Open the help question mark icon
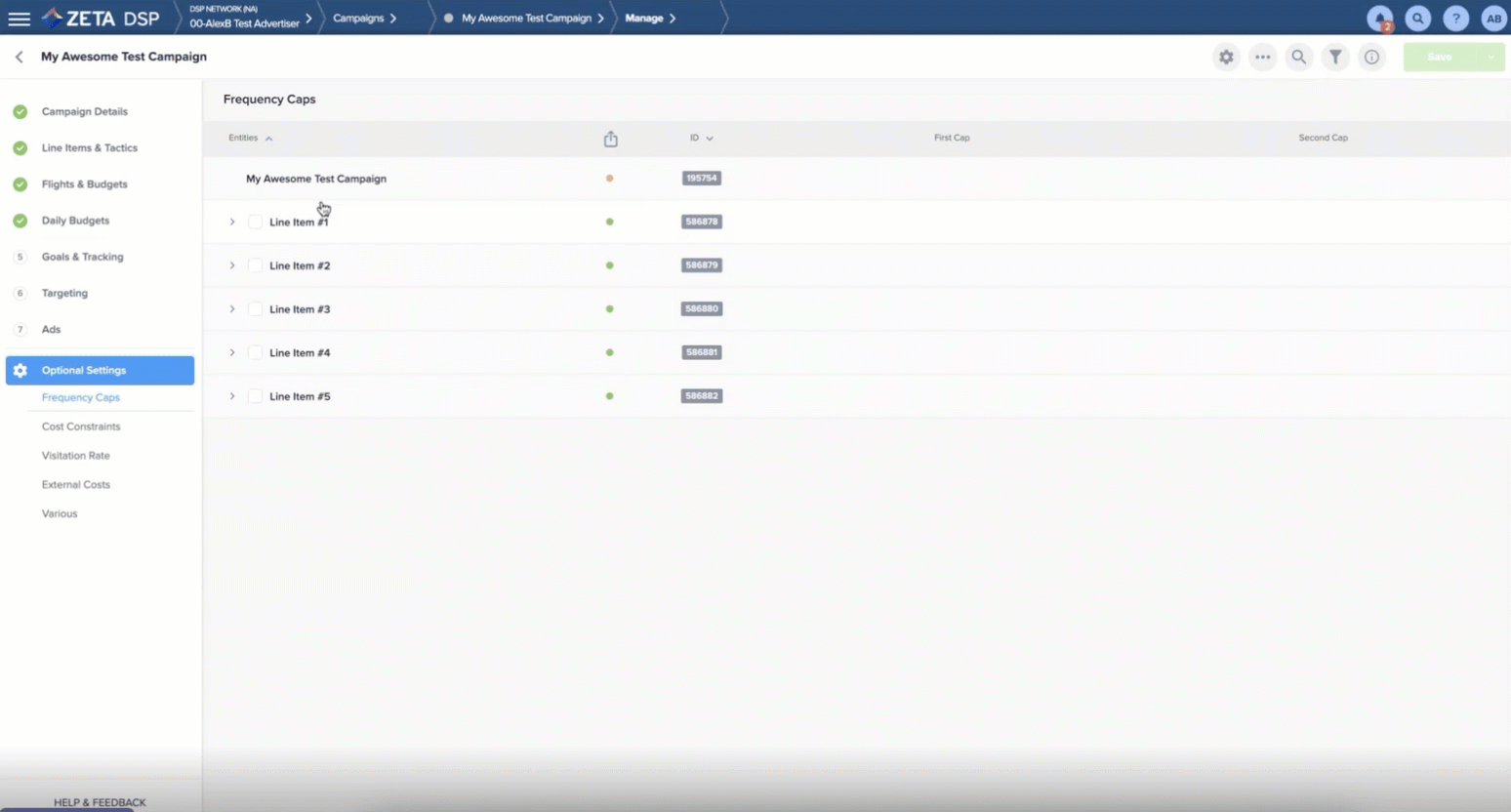This screenshot has height=812, width=1511. (1455, 19)
